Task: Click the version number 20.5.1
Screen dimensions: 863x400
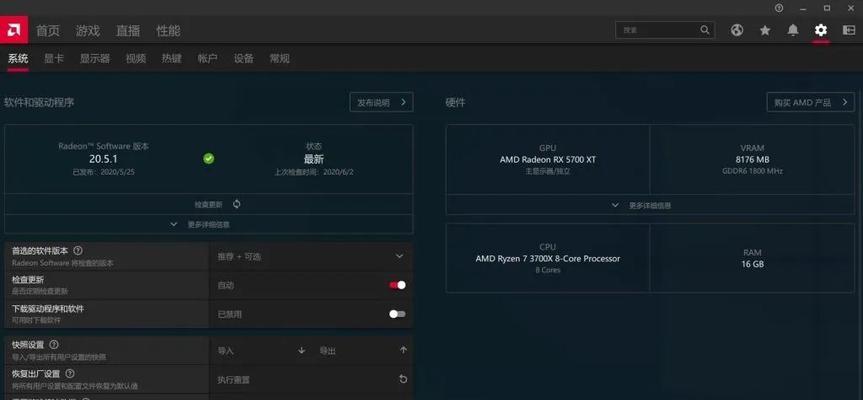Action: coord(104,158)
